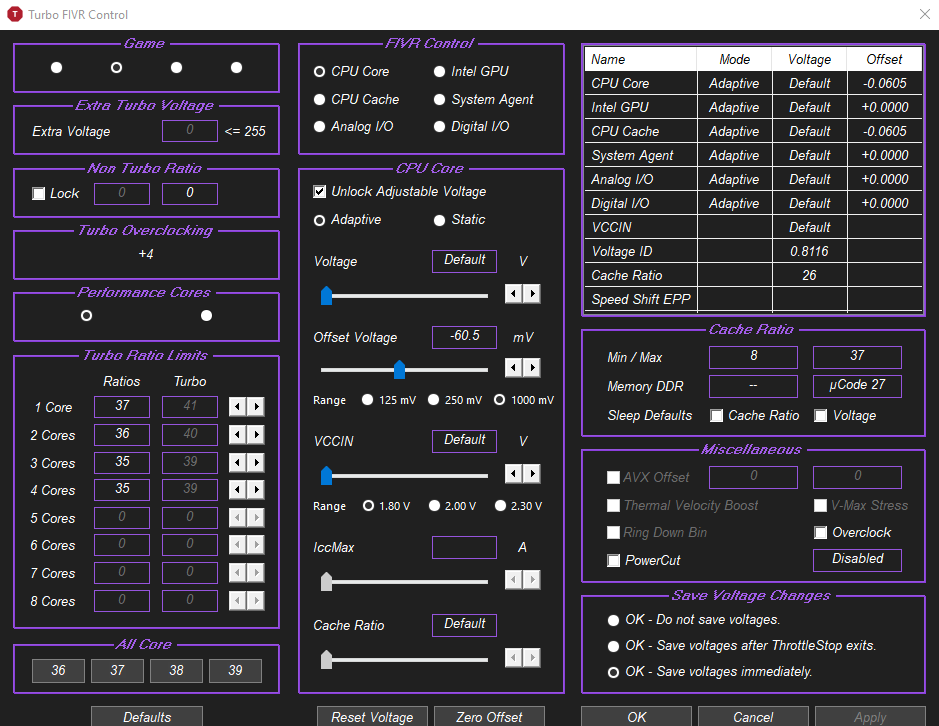This screenshot has width=939, height=726.
Task: Increase 4 Cores turbo ratio with right arrow
Action: coord(256,489)
